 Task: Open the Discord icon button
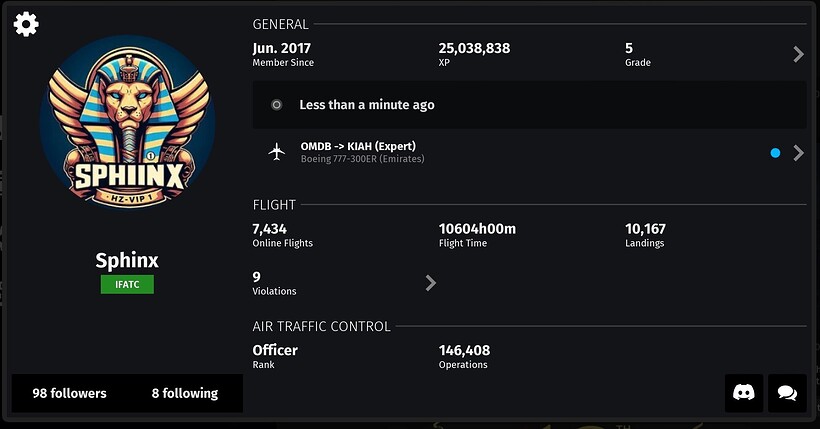pos(744,393)
